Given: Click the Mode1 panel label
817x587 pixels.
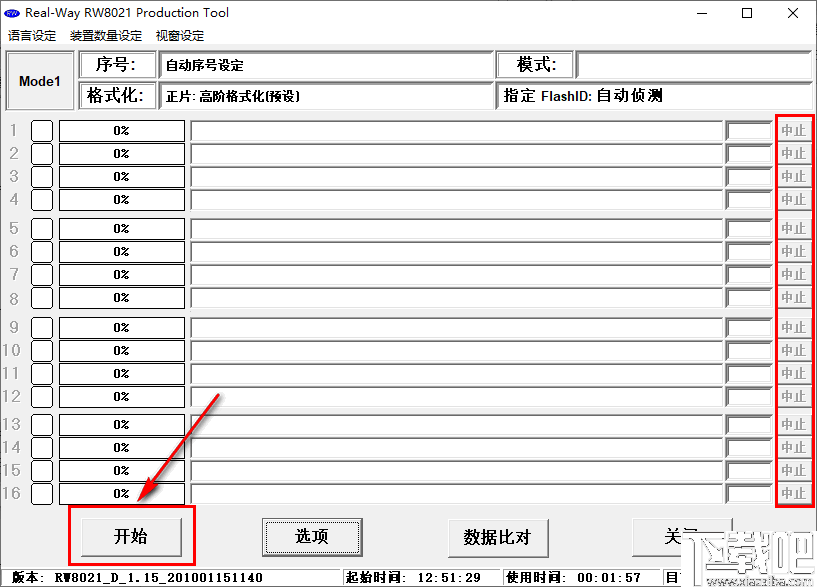Looking at the screenshot, I should coord(39,80).
